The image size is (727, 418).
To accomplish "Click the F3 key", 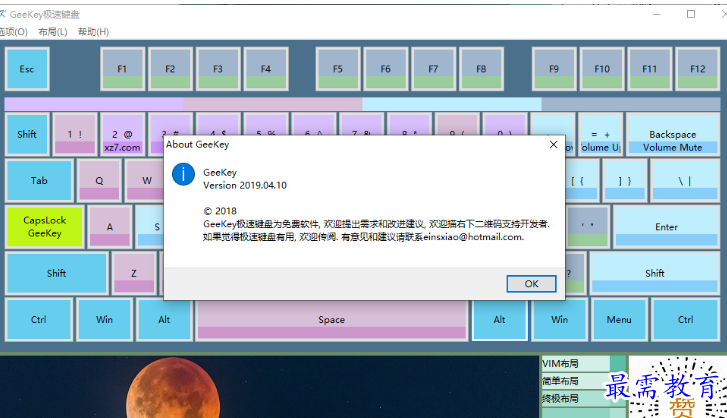I will coord(218,69).
